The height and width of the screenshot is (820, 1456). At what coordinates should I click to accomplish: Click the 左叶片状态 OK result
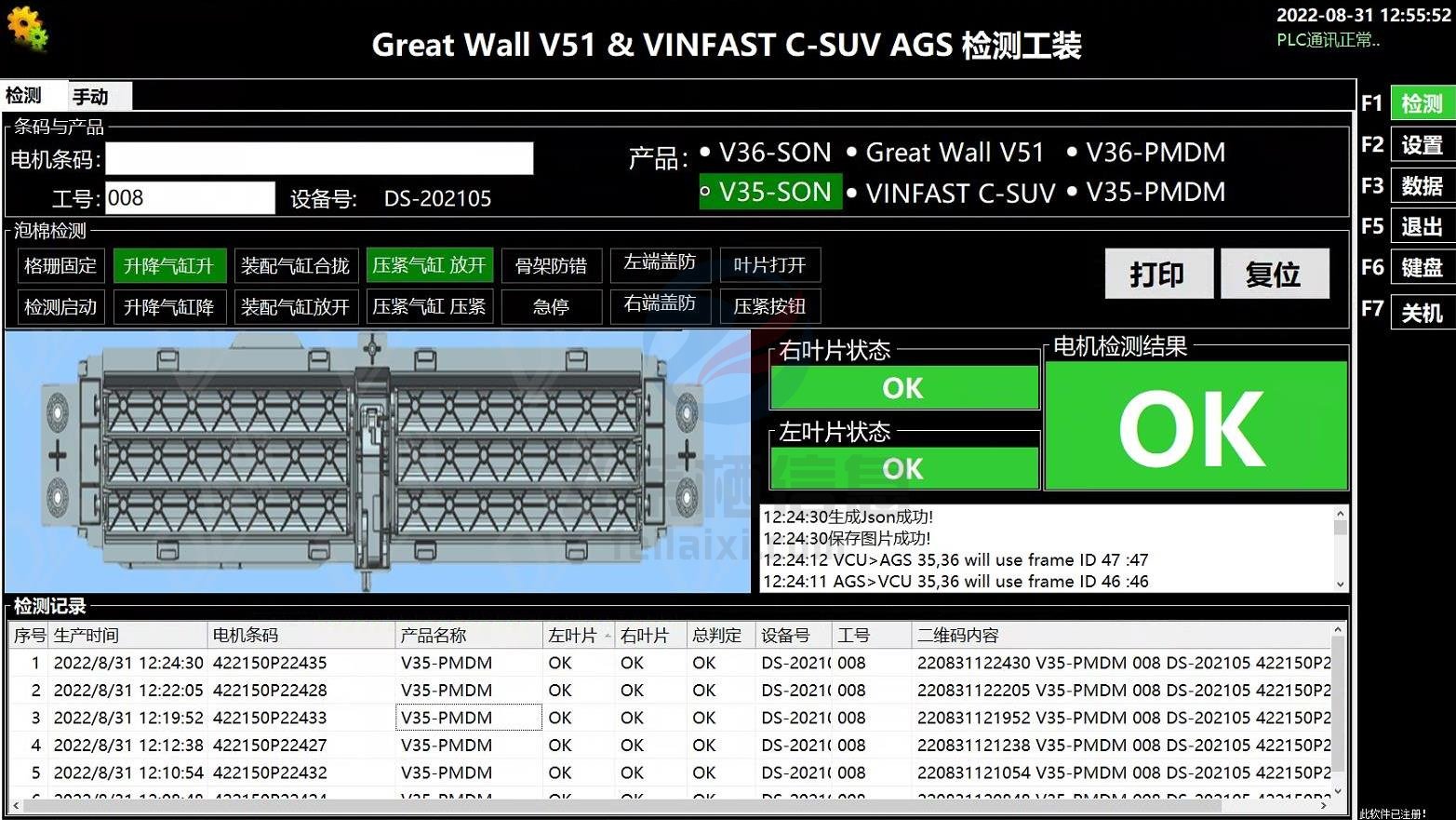[903, 468]
